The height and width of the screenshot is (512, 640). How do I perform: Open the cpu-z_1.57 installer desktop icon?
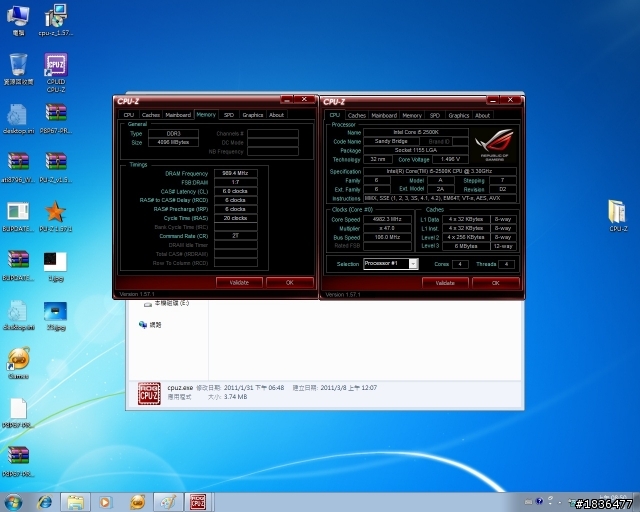point(56,20)
